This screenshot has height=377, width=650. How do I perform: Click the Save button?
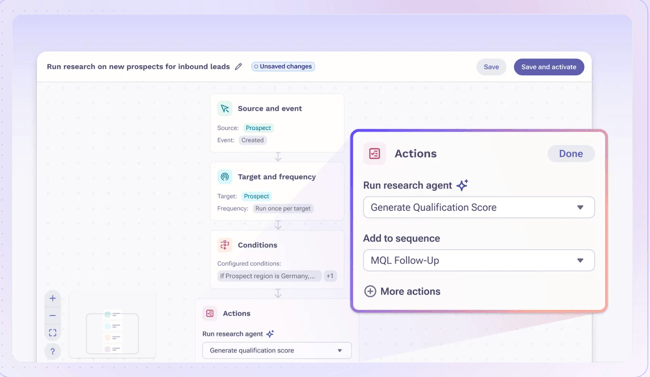coord(491,67)
